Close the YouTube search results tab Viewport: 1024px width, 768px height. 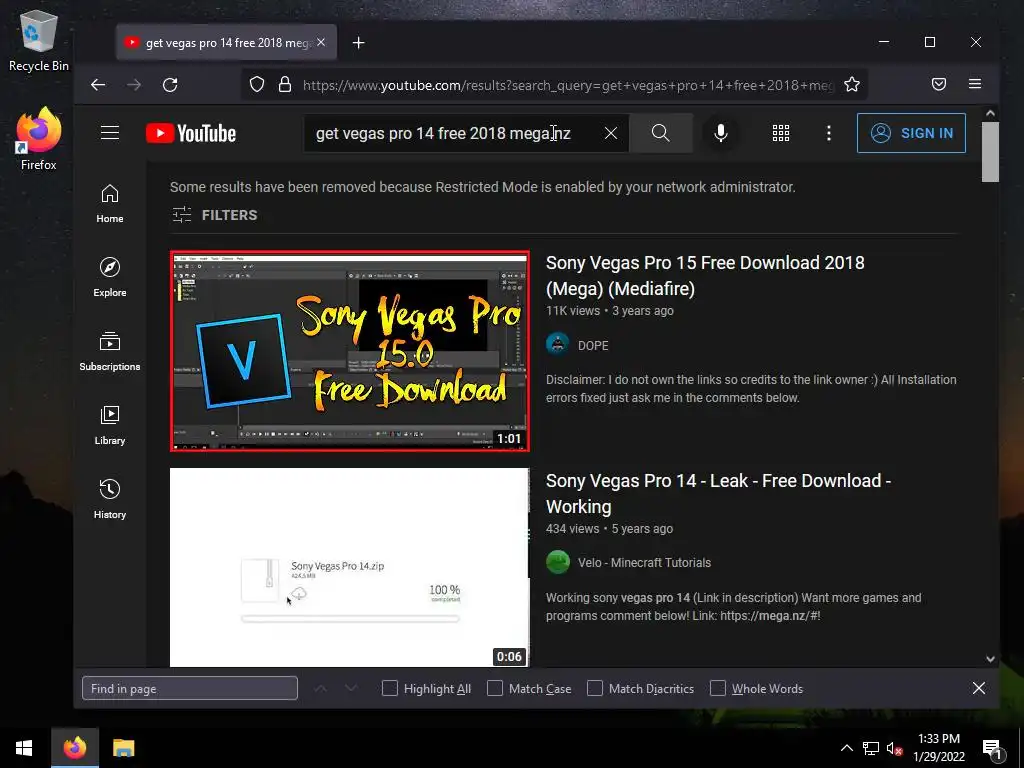pyautogui.click(x=321, y=42)
